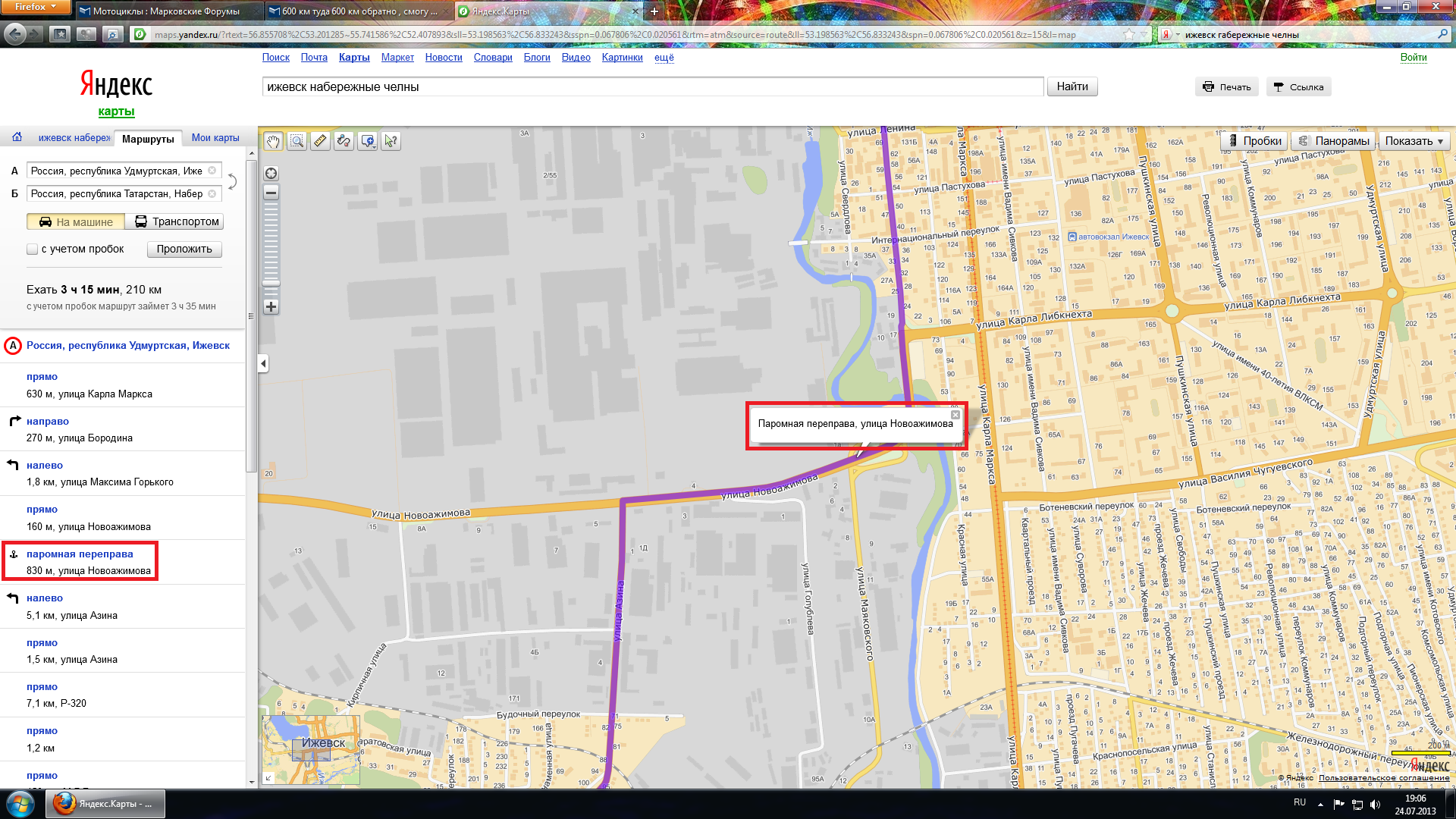Toggle the с учетом пробок checkbox

tap(32, 249)
